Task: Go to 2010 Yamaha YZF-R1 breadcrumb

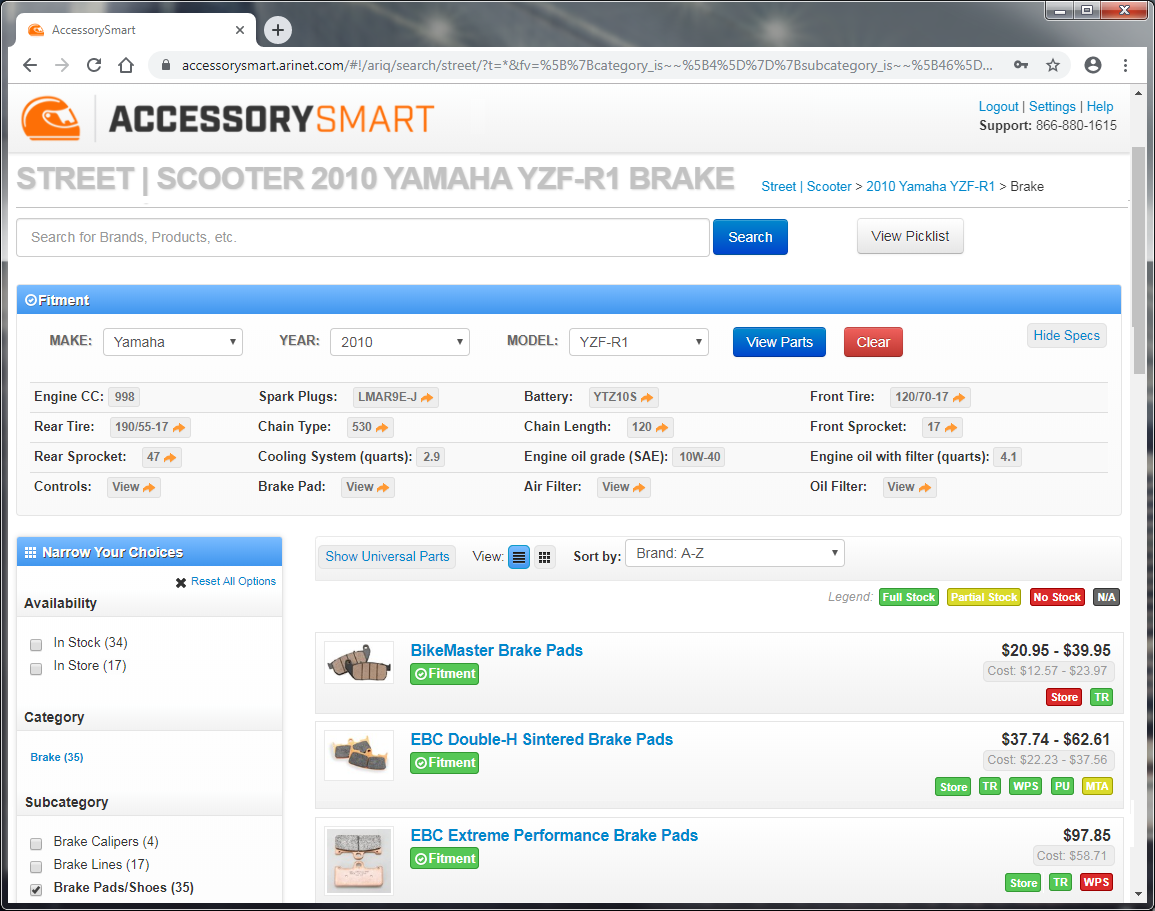Action: point(930,186)
